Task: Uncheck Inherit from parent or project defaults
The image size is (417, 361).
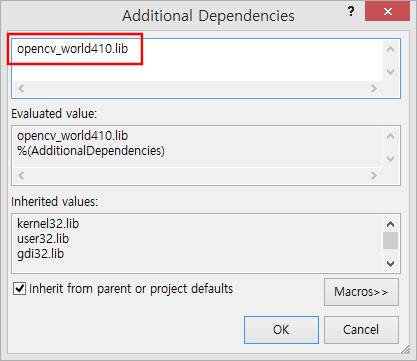Action: (19, 288)
